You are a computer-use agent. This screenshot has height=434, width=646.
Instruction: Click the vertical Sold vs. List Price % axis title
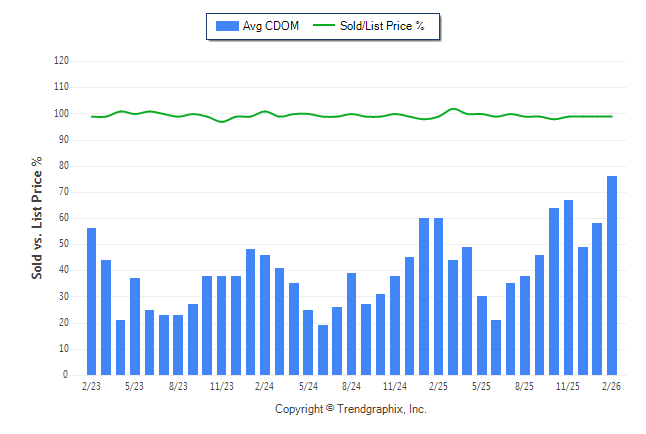coord(37,217)
